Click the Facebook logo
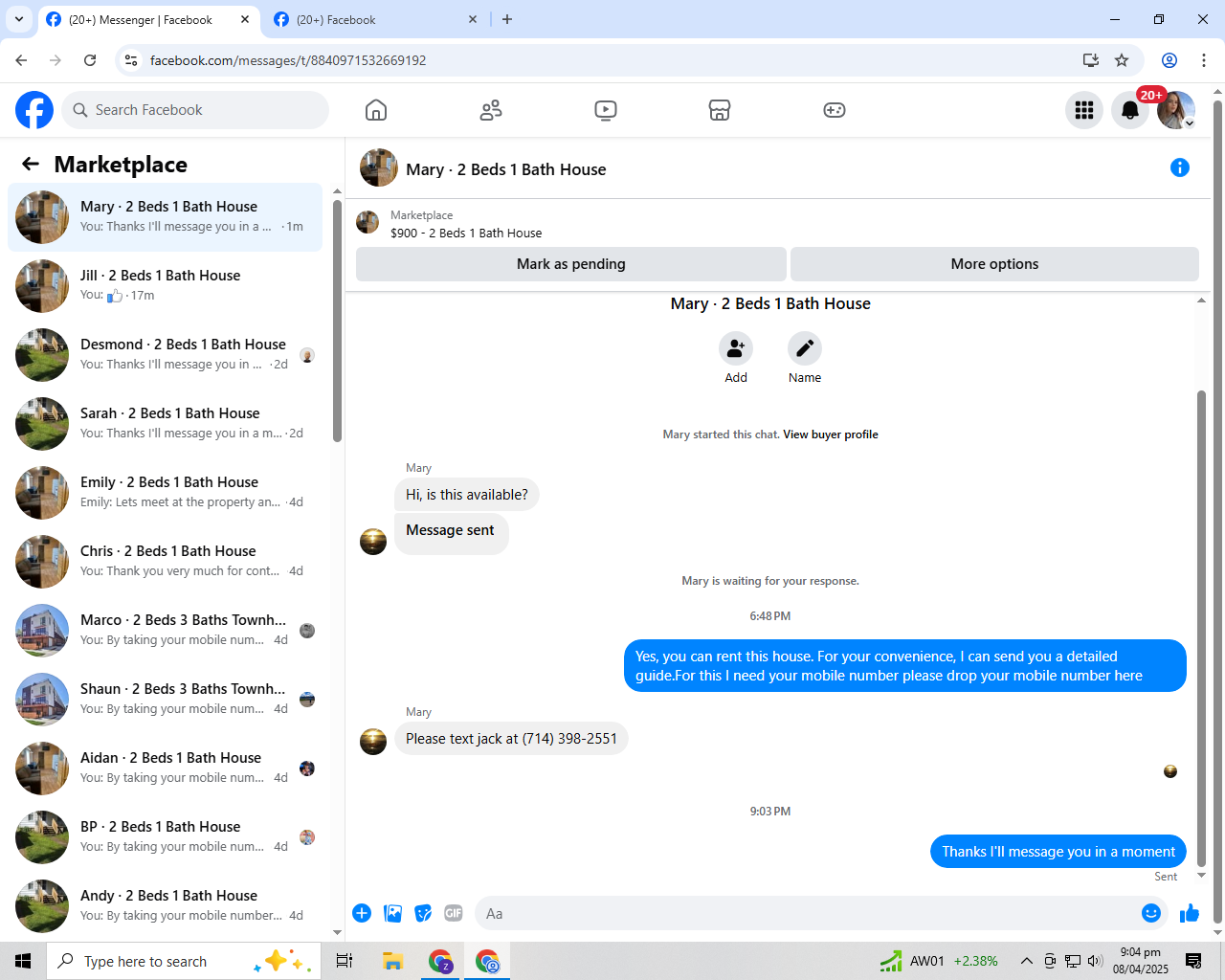The height and width of the screenshot is (980, 1225). click(34, 110)
